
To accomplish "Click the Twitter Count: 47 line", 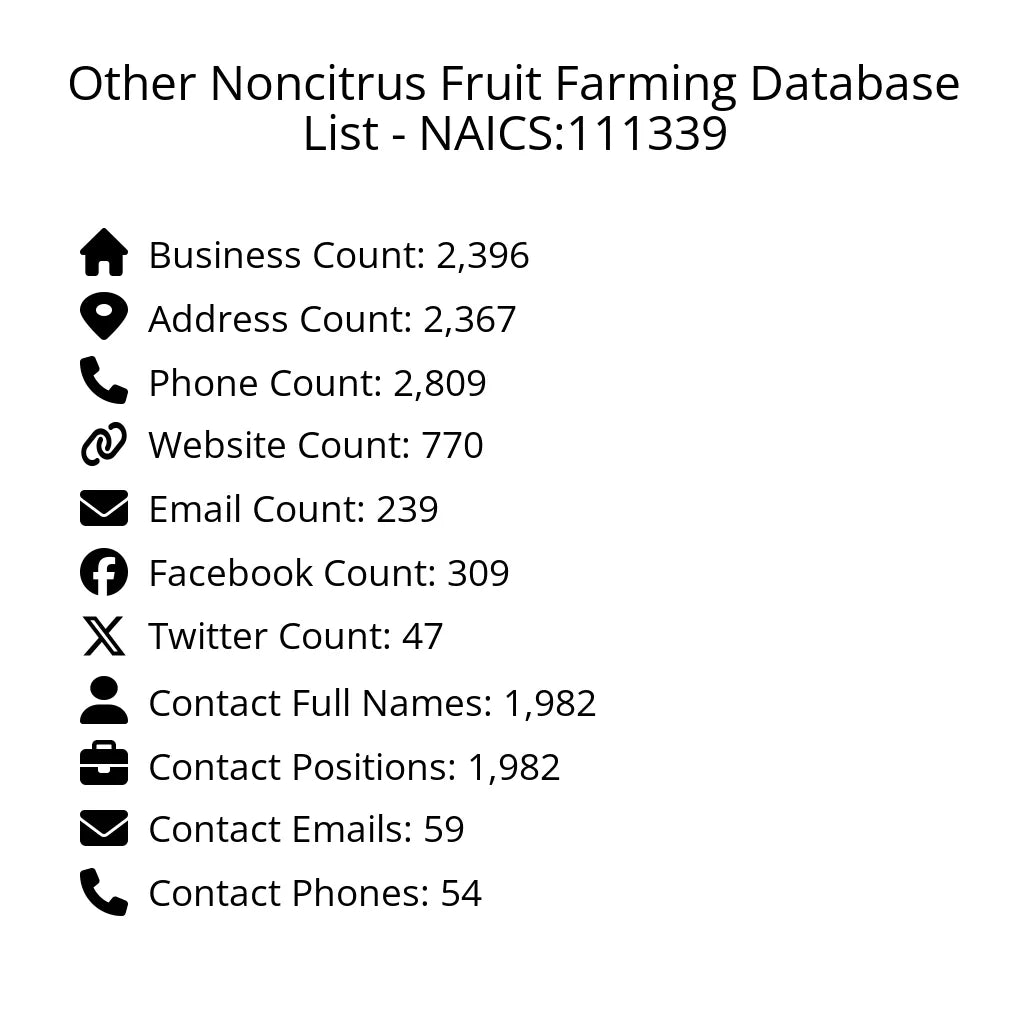I will [x=295, y=637].
